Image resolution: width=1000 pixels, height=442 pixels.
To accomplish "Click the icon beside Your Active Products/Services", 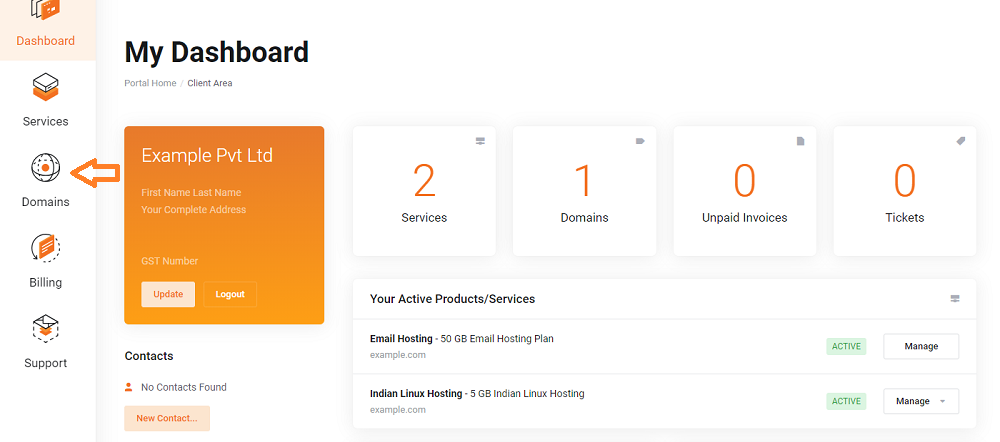I will pos(954,299).
